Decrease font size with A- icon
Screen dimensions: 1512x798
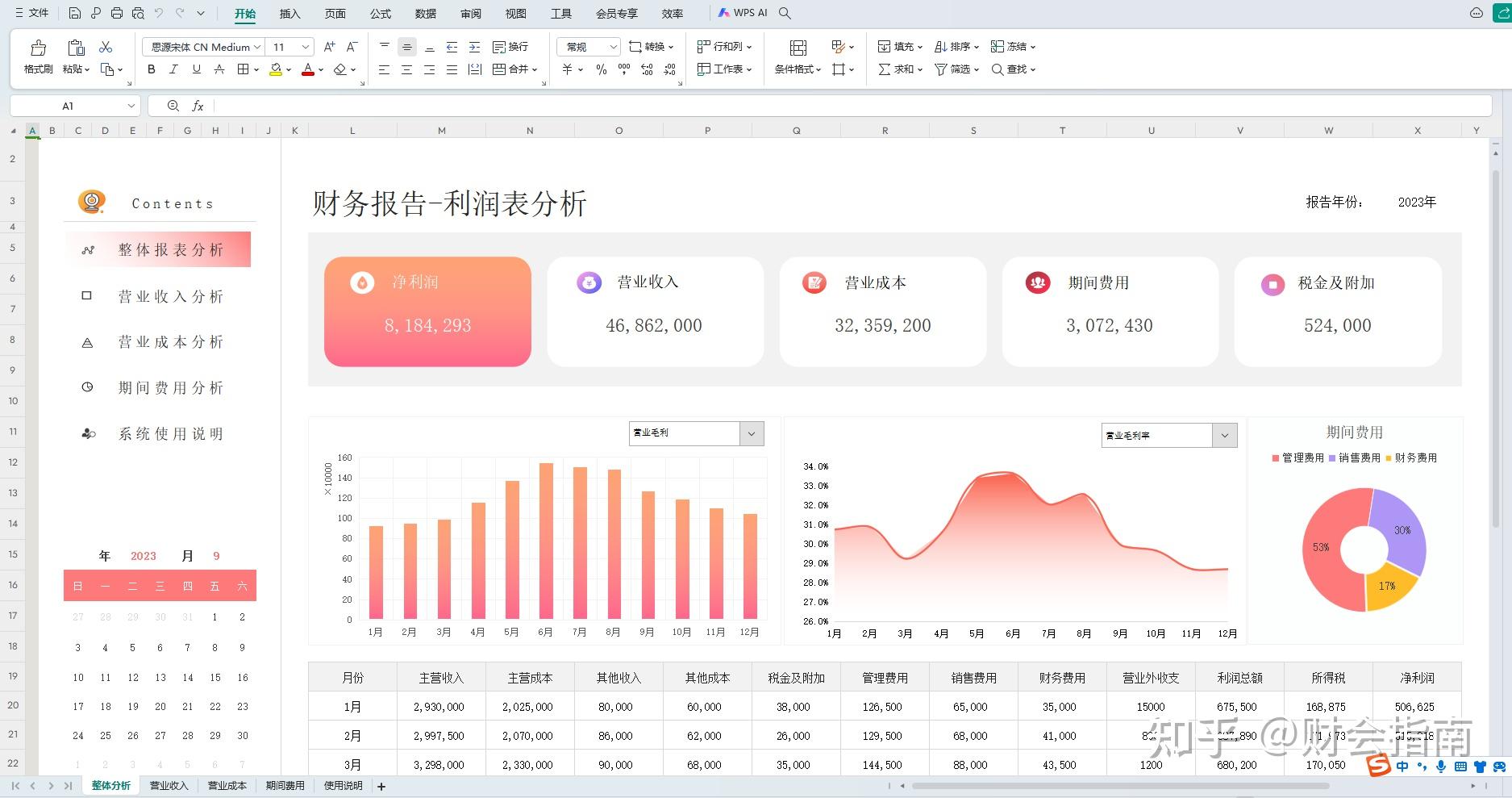click(x=352, y=47)
